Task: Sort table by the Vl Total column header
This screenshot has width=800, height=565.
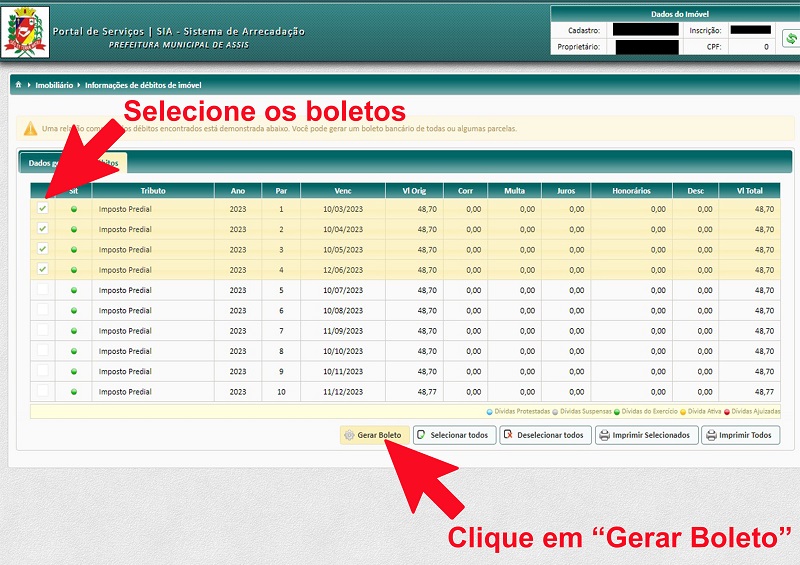Action: tap(749, 191)
